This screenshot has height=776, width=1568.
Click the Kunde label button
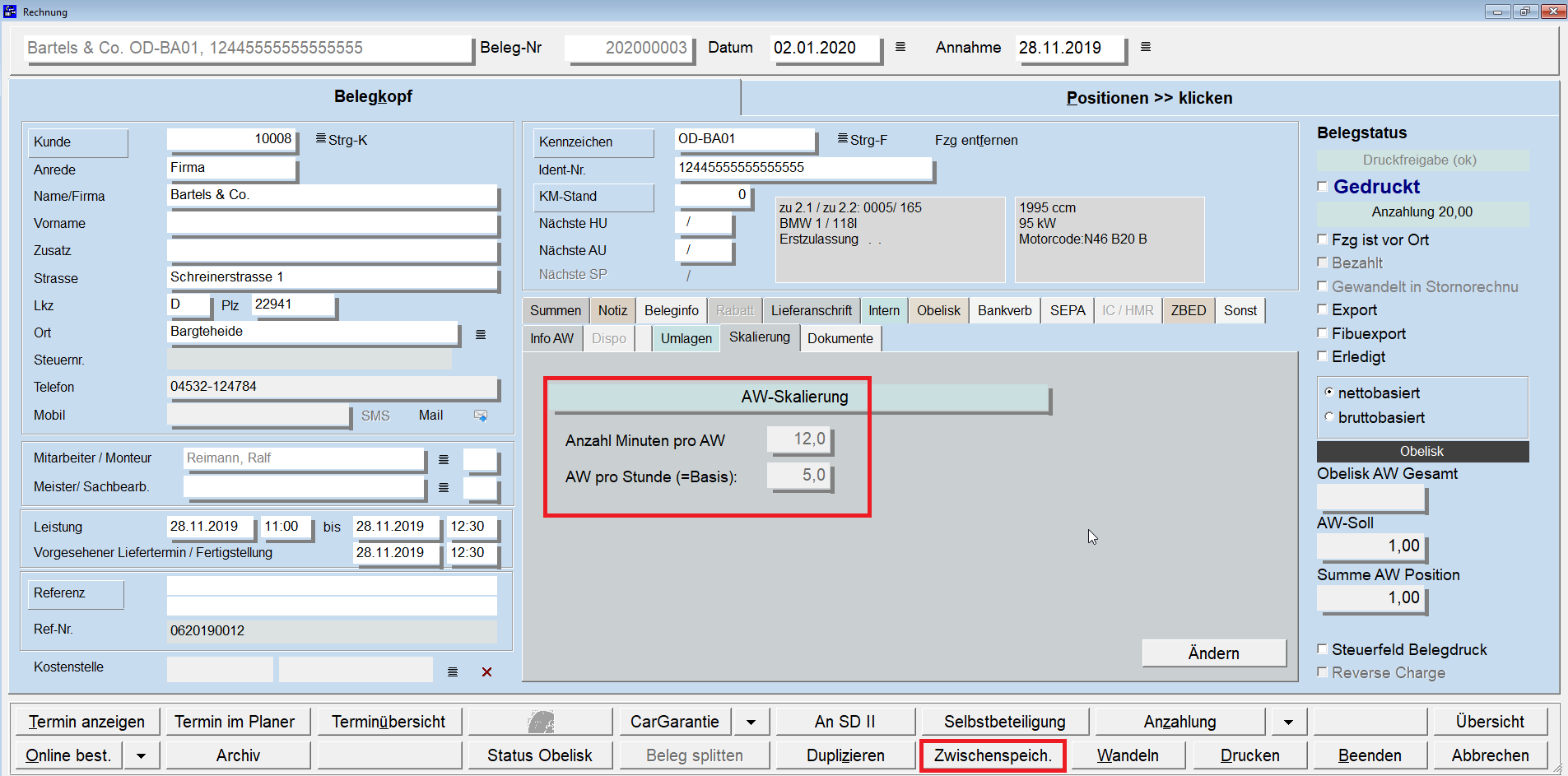[78, 142]
